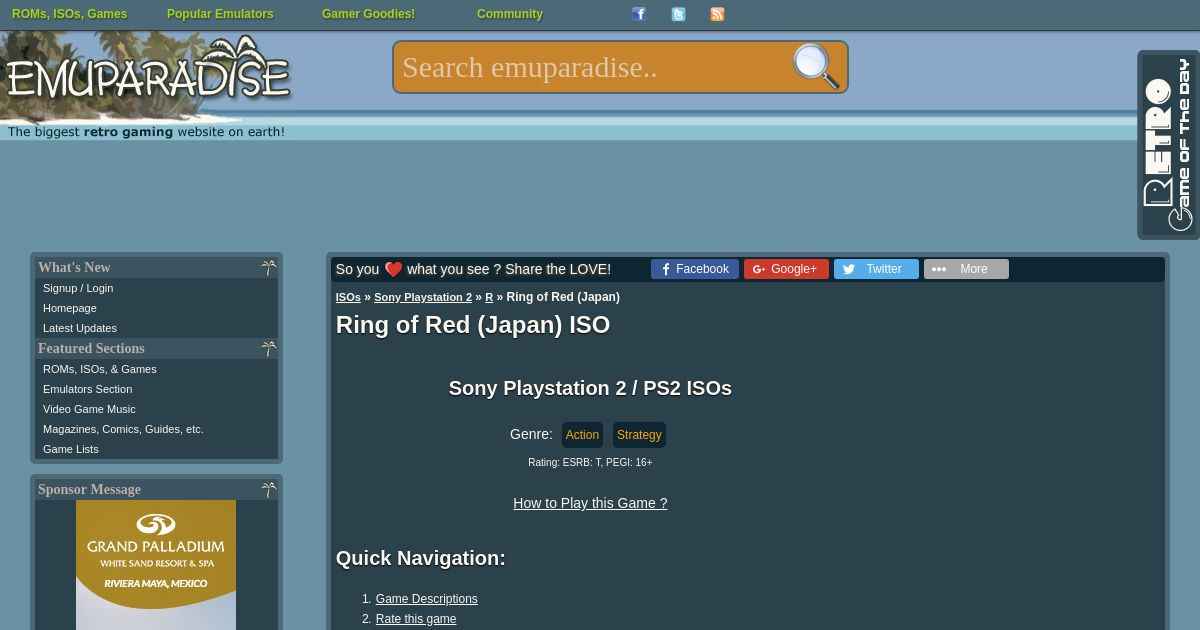Click the Sony Playstation 2 / PS2 ISOs heading

coord(590,388)
